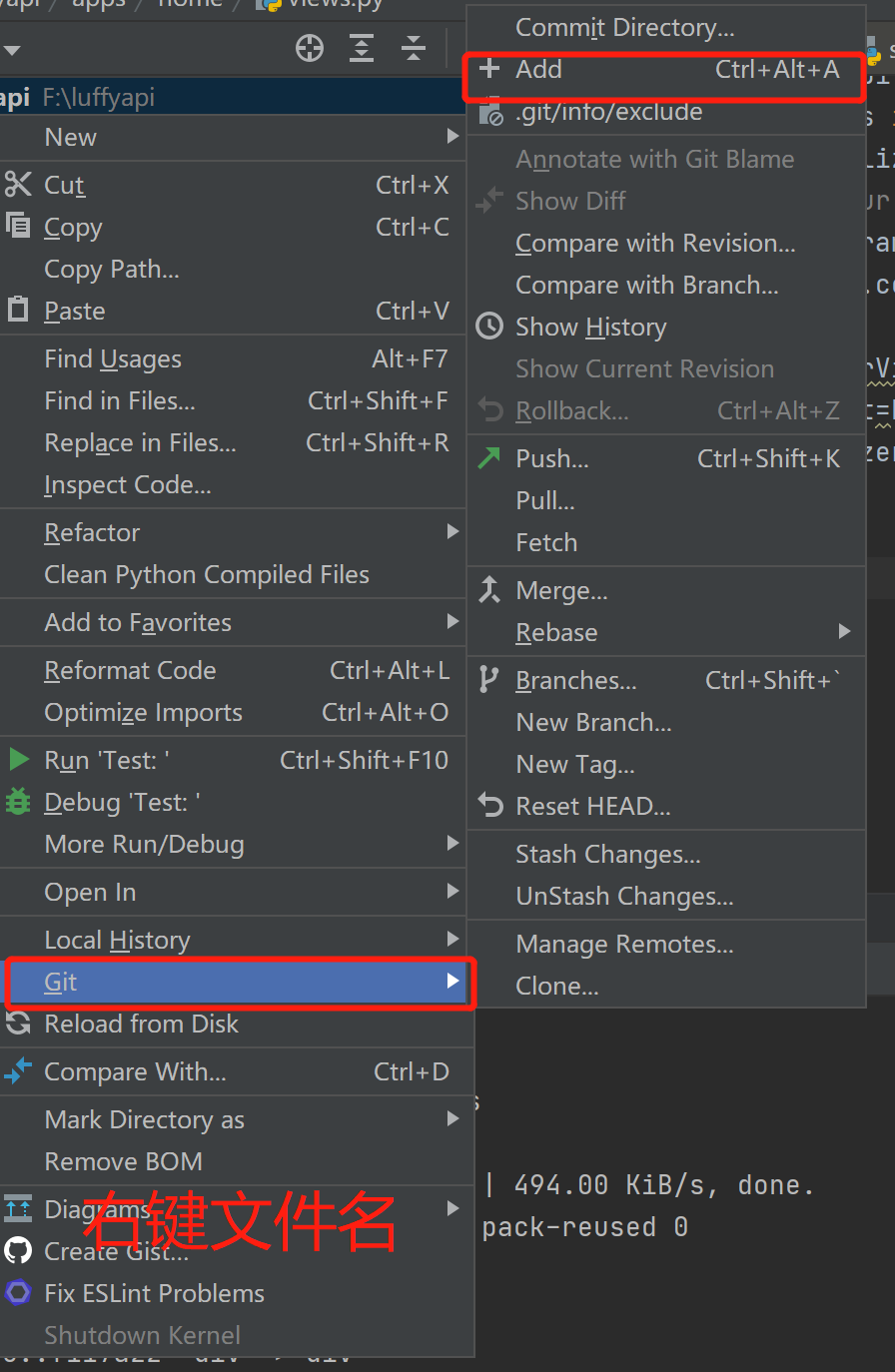Expand the Refactor submenu arrow
895x1372 pixels.
[453, 532]
